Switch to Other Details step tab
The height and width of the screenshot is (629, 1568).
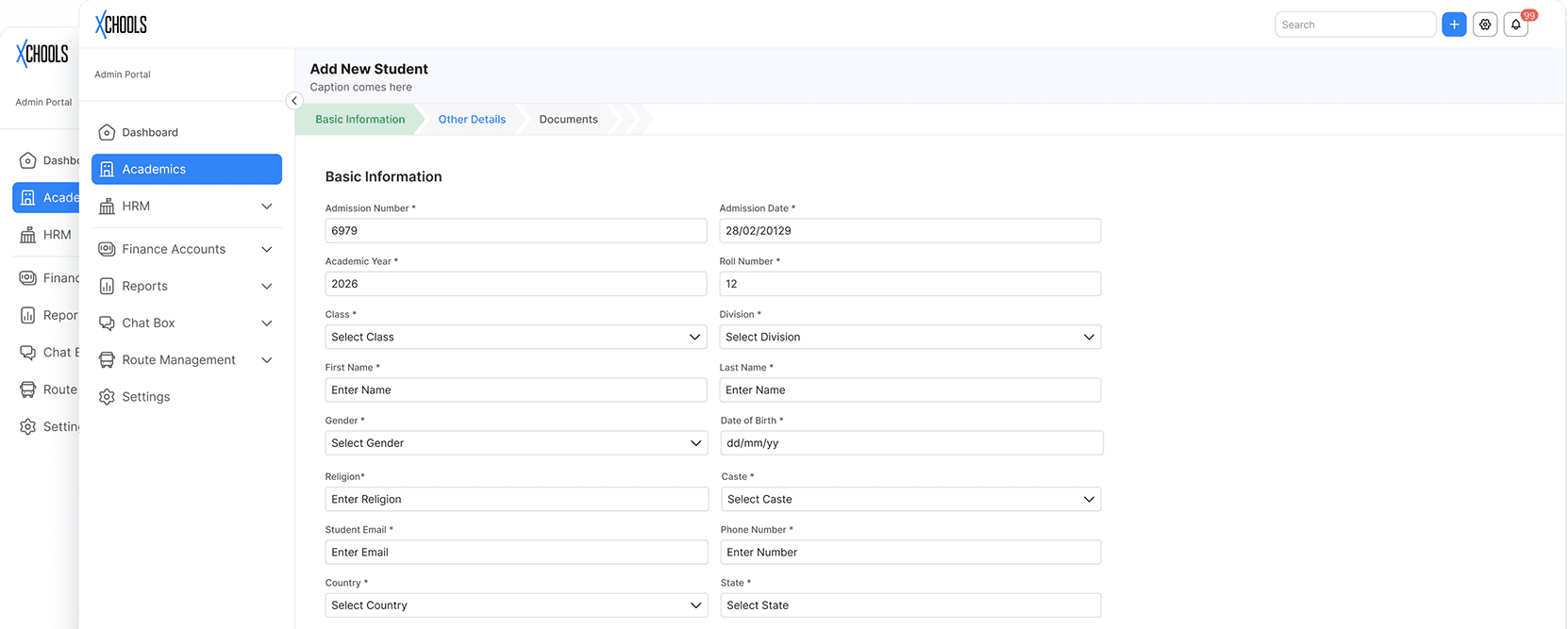click(x=472, y=120)
